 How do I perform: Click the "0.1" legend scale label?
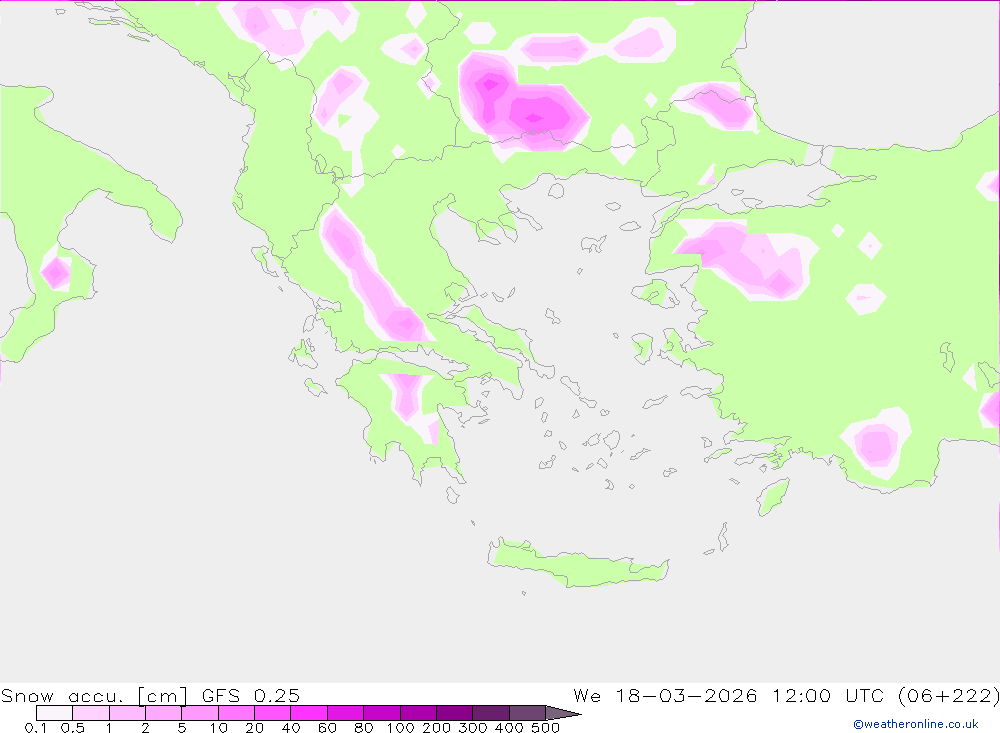click(x=36, y=728)
